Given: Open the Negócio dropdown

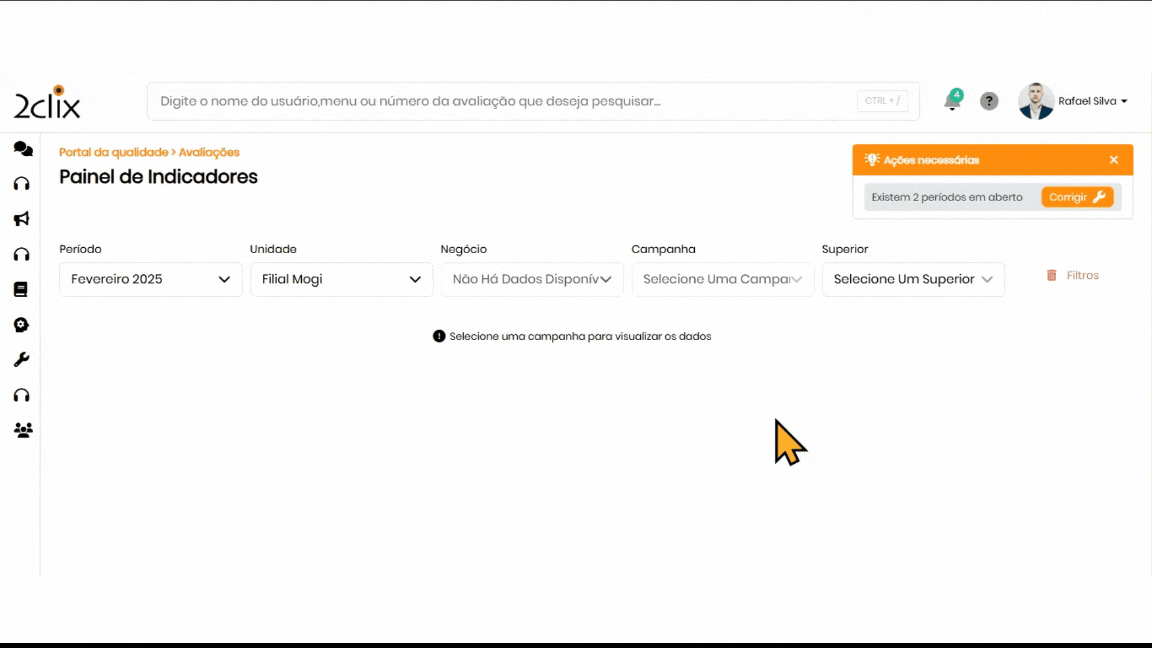Looking at the screenshot, I should 532,280.
